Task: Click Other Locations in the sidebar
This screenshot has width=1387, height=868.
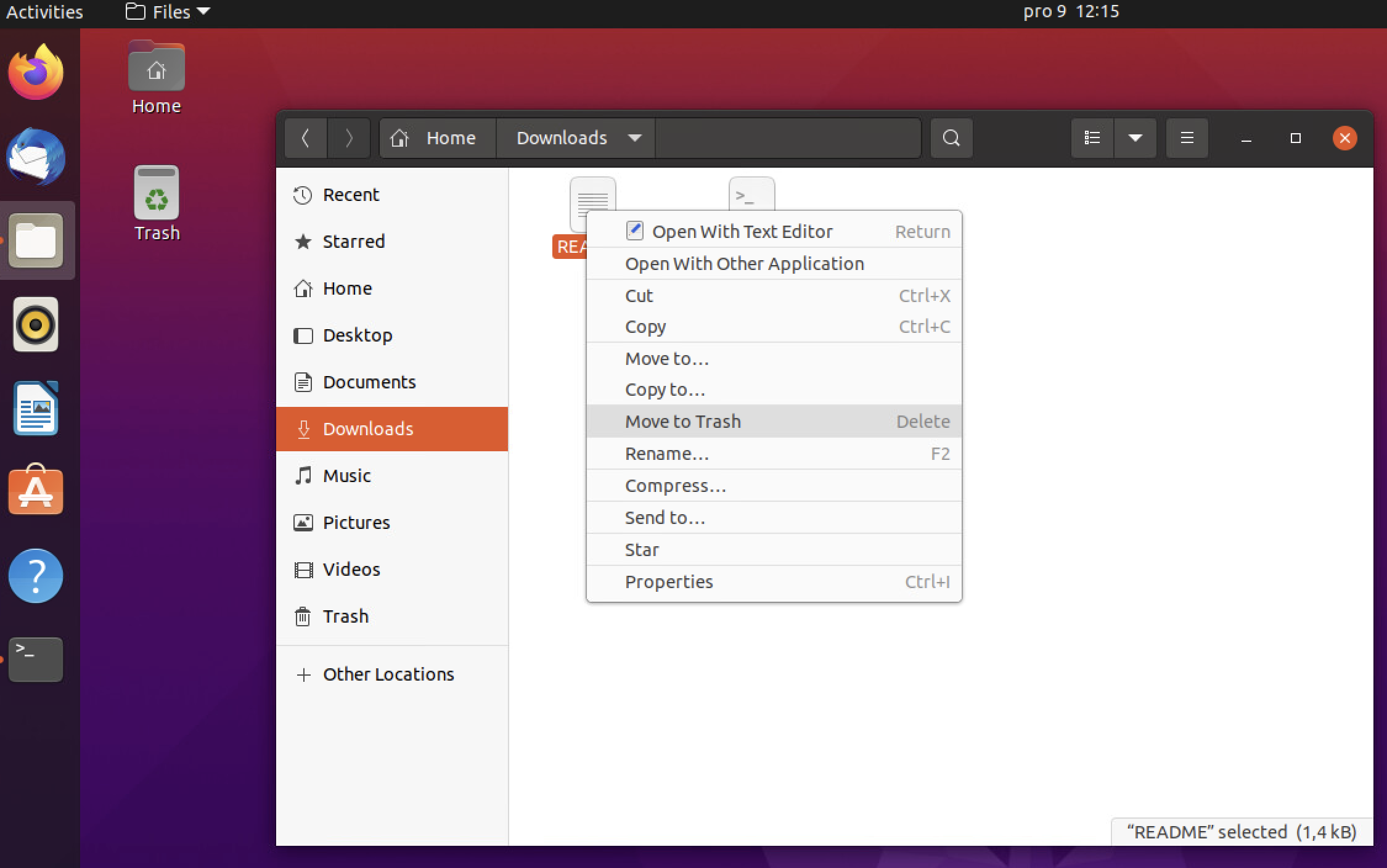Action: pos(392,674)
